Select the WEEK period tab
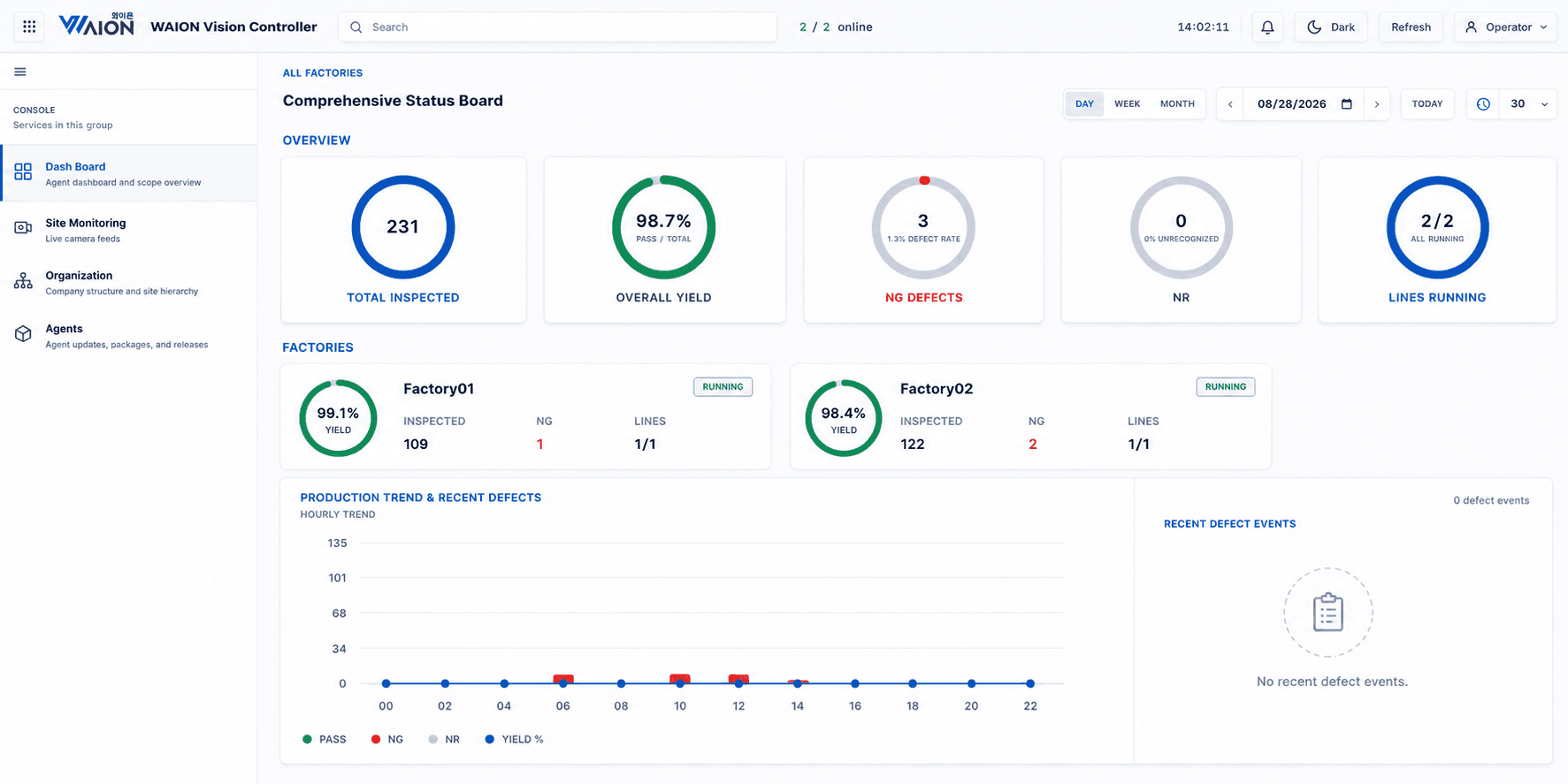 pos(1127,104)
